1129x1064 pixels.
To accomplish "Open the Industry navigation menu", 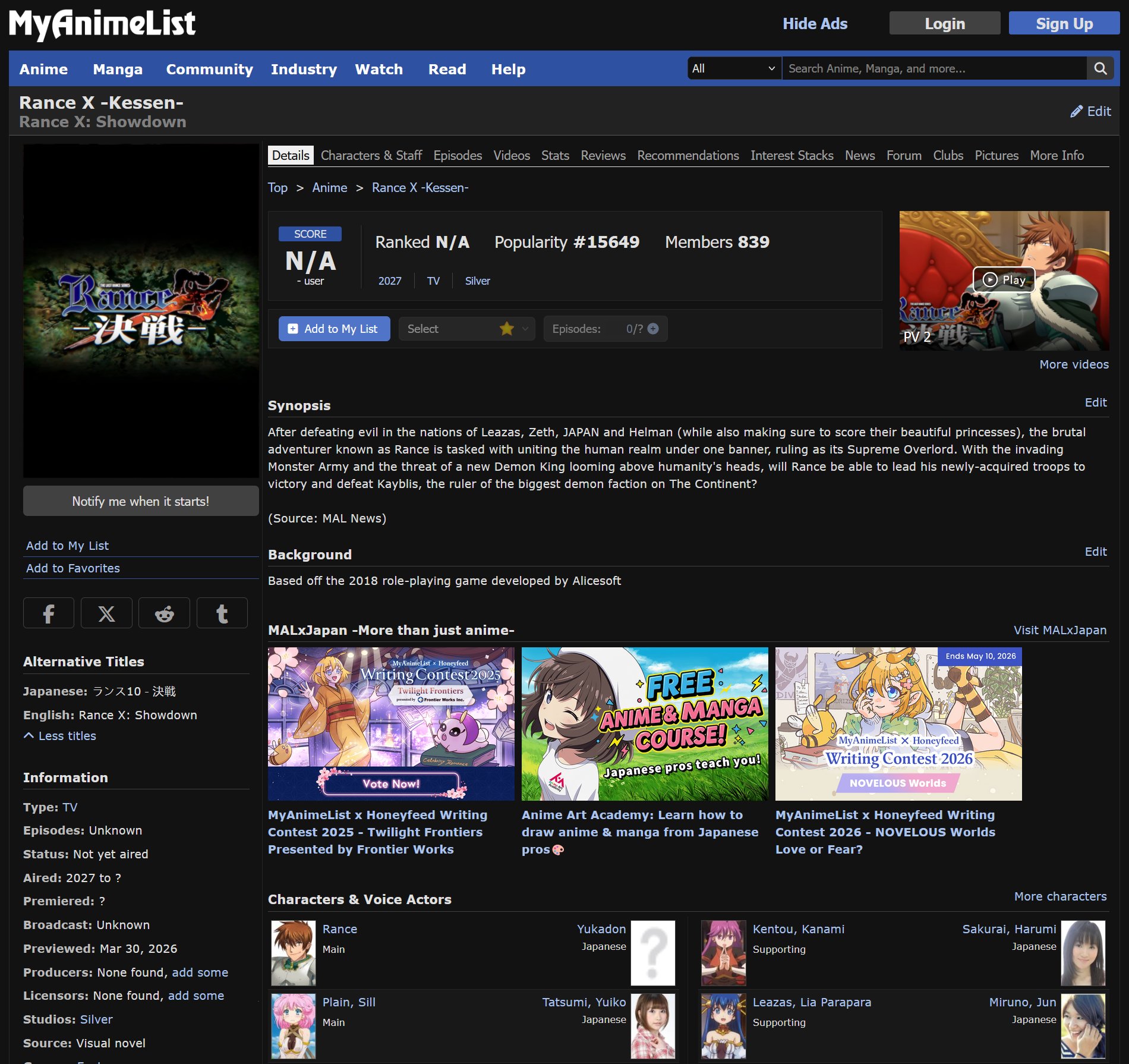I will 304,70.
